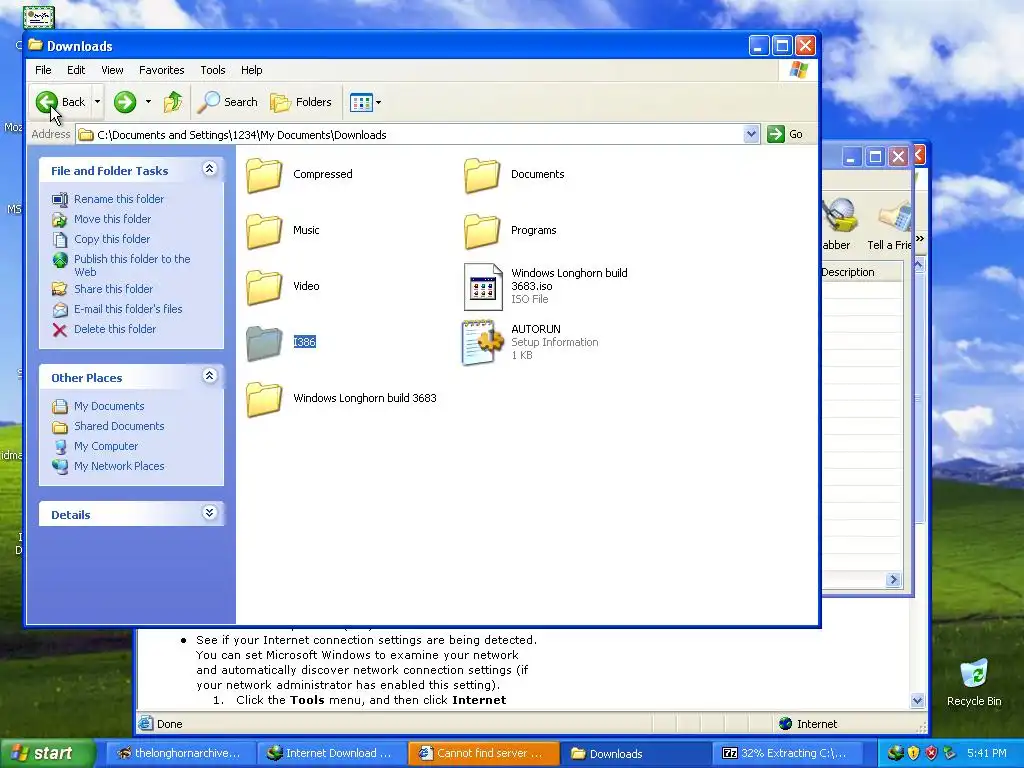The height and width of the screenshot is (768, 1024).
Task: Open the Forward history dropdown arrow
Action: pos(148,102)
